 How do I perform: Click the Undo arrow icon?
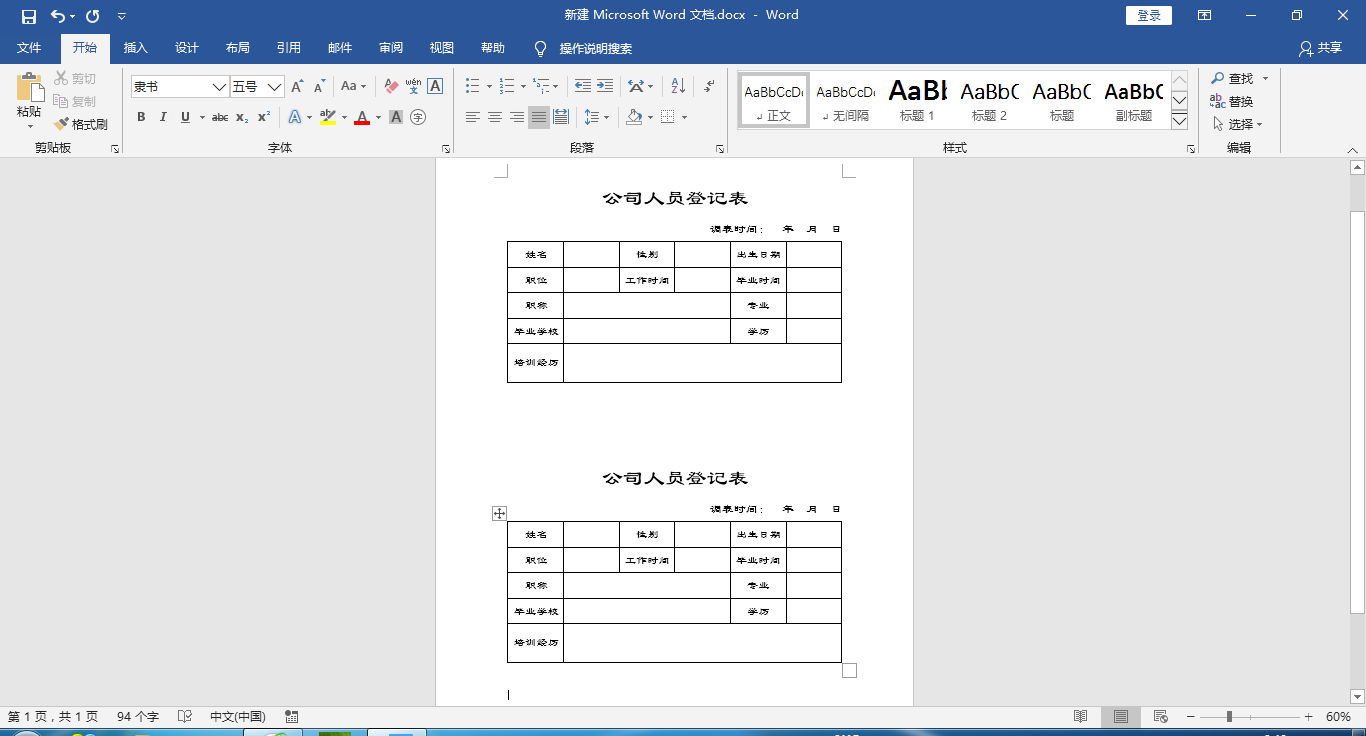58,16
